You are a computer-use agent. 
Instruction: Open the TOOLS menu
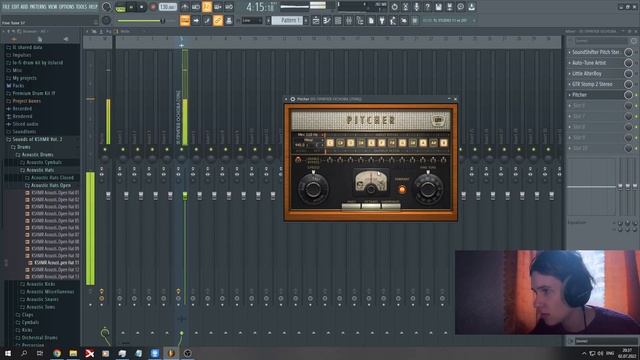pos(82,7)
